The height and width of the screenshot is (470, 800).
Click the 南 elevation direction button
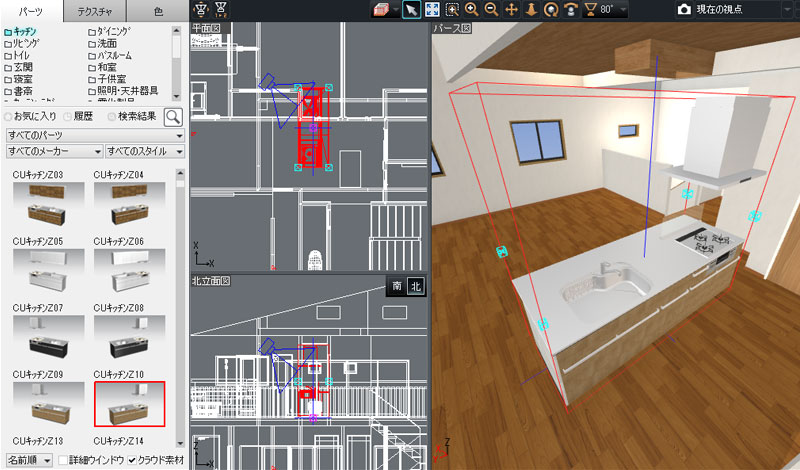(x=397, y=286)
